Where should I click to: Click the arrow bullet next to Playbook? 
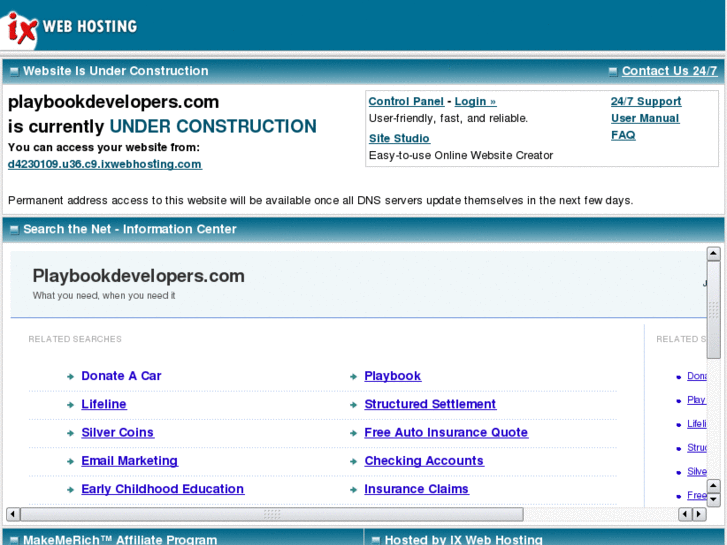coord(354,377)
